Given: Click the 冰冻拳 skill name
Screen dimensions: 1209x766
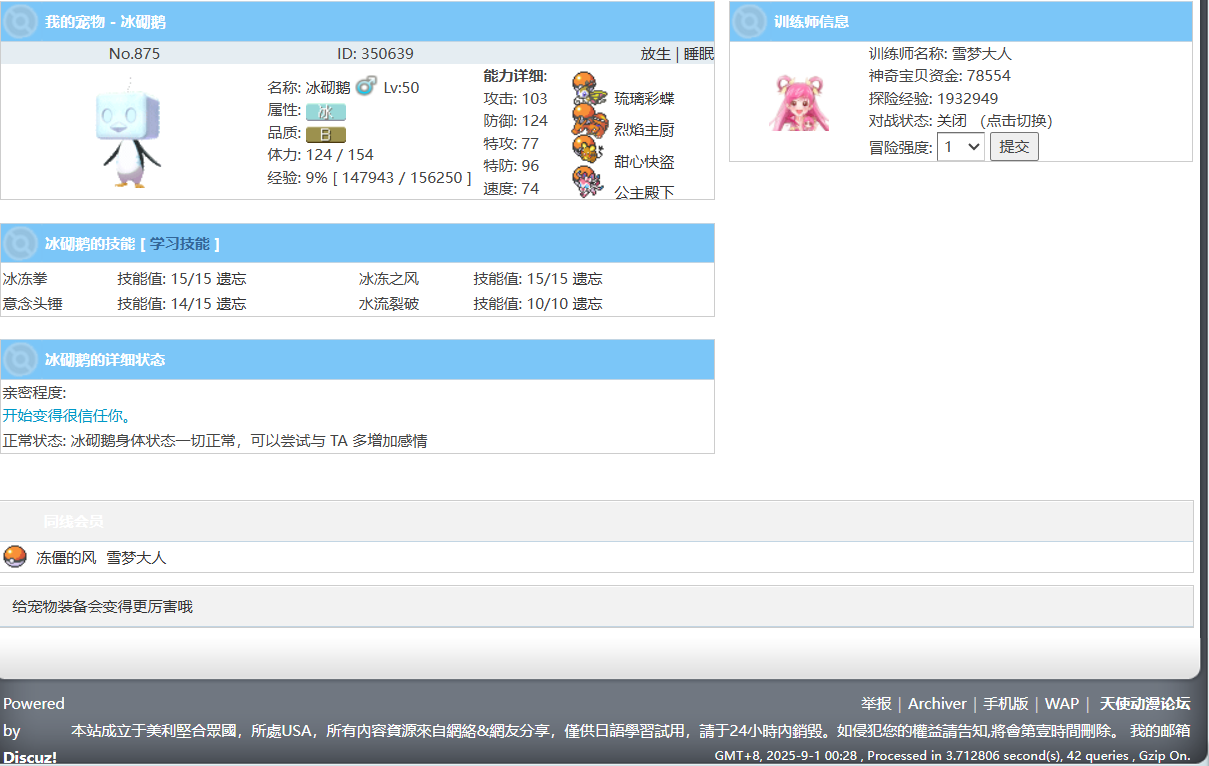Looking at the screenshot, I should click(x=25, y=279).
